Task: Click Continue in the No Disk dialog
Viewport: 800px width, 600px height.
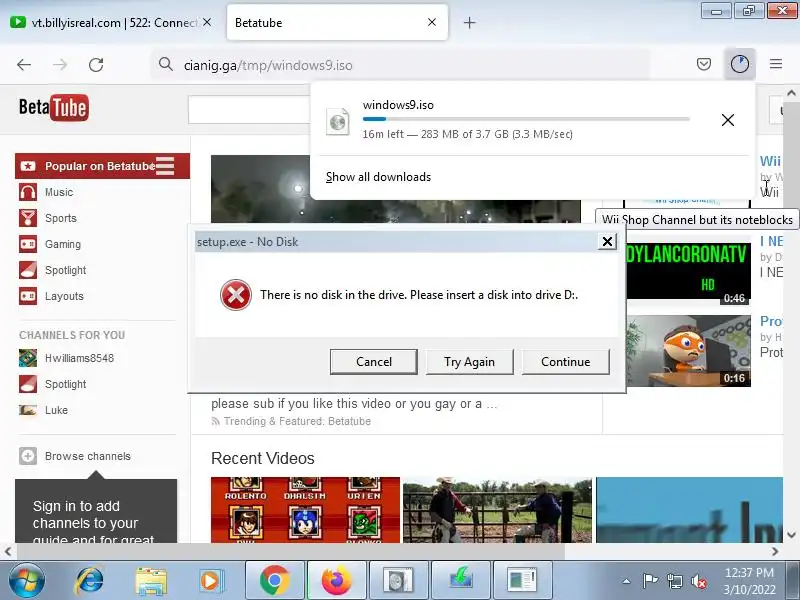Action: tap(565, 362)
